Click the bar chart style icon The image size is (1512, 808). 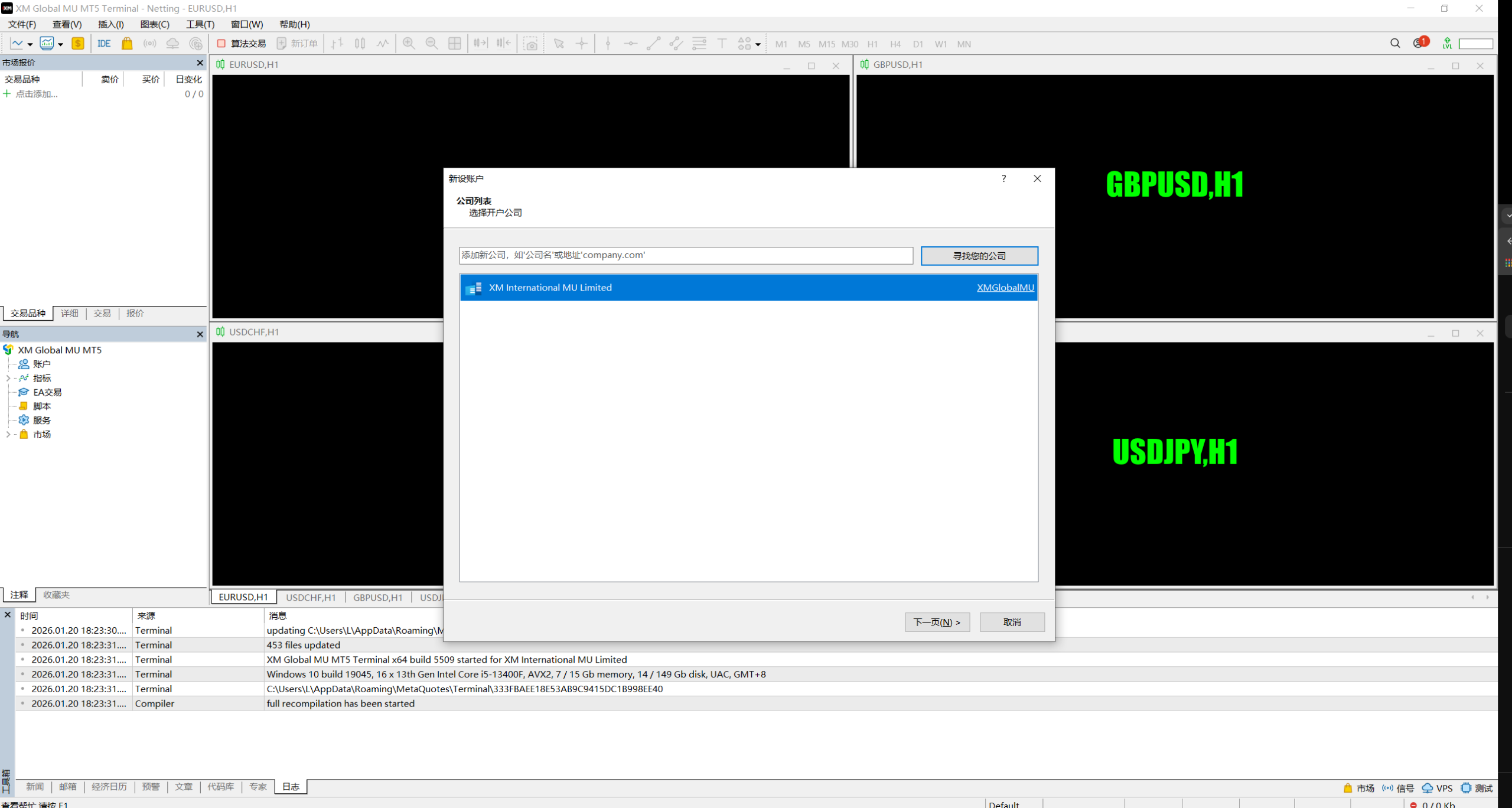click(x=337, y=44)
